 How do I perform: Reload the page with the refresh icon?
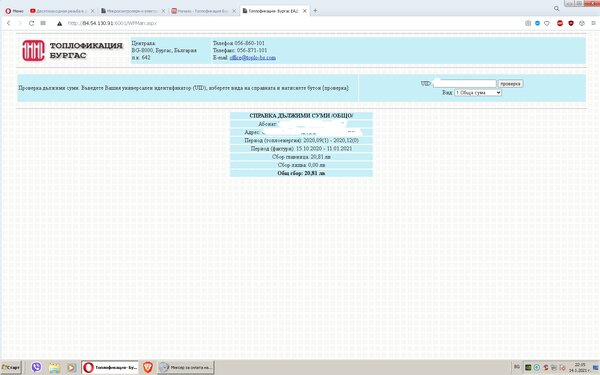click(31, 23)
